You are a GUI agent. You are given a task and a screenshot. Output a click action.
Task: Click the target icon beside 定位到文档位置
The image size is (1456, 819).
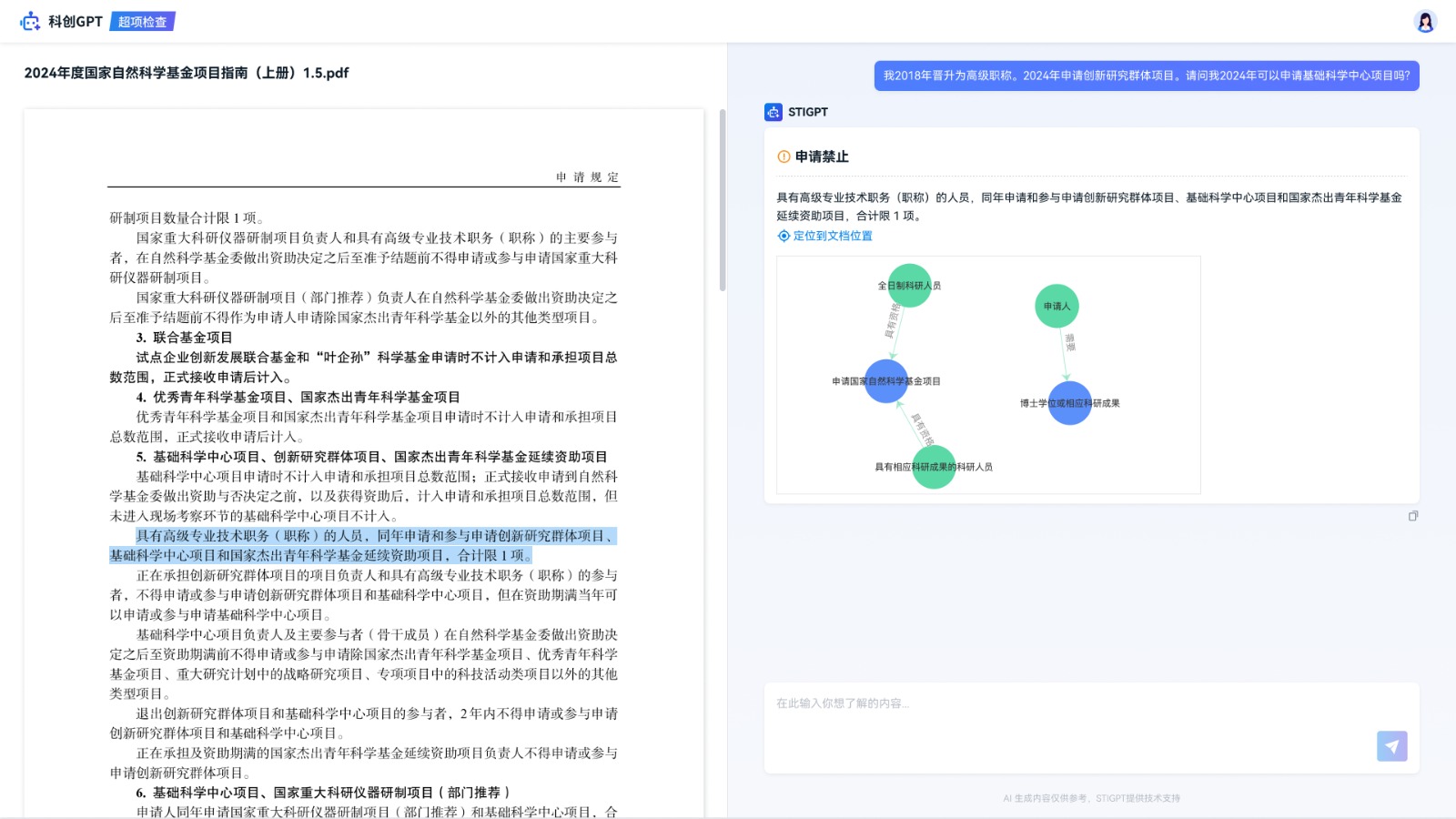point(784,236)
